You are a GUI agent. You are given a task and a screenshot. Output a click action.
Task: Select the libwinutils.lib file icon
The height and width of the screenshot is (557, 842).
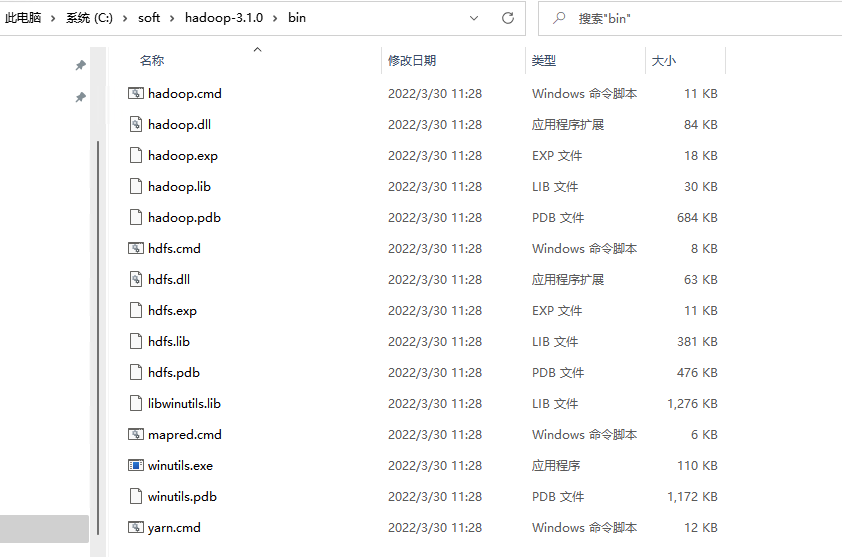click(137, 404)
